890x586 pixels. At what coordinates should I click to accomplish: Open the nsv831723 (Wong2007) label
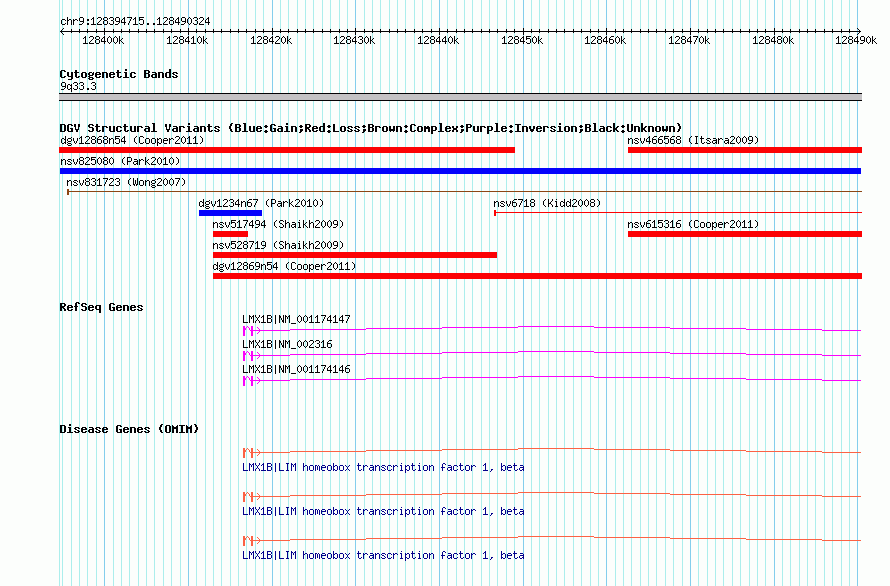click(x=126, y=182)
